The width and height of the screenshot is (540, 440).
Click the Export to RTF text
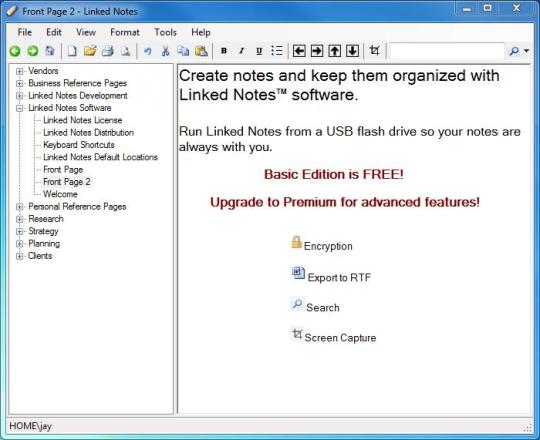point(339,277)
